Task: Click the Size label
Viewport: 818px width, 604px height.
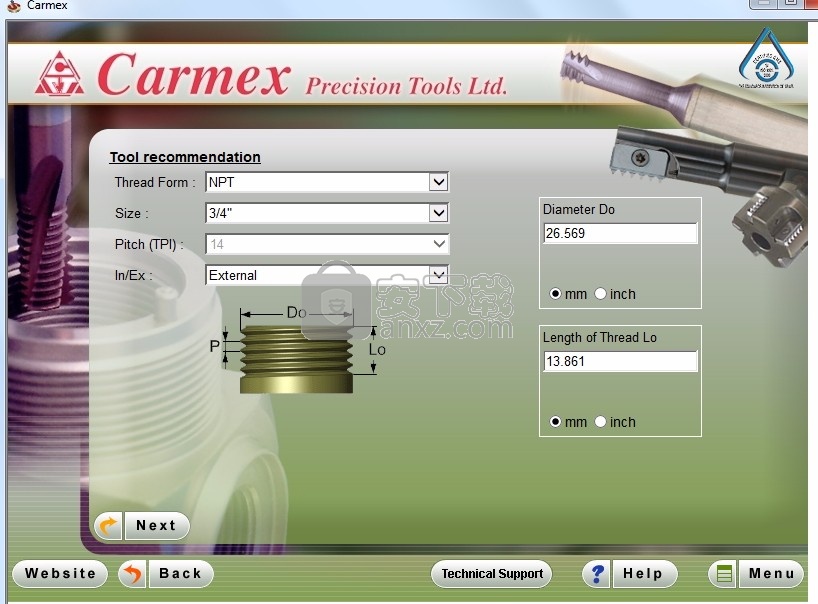Action: 131,213
